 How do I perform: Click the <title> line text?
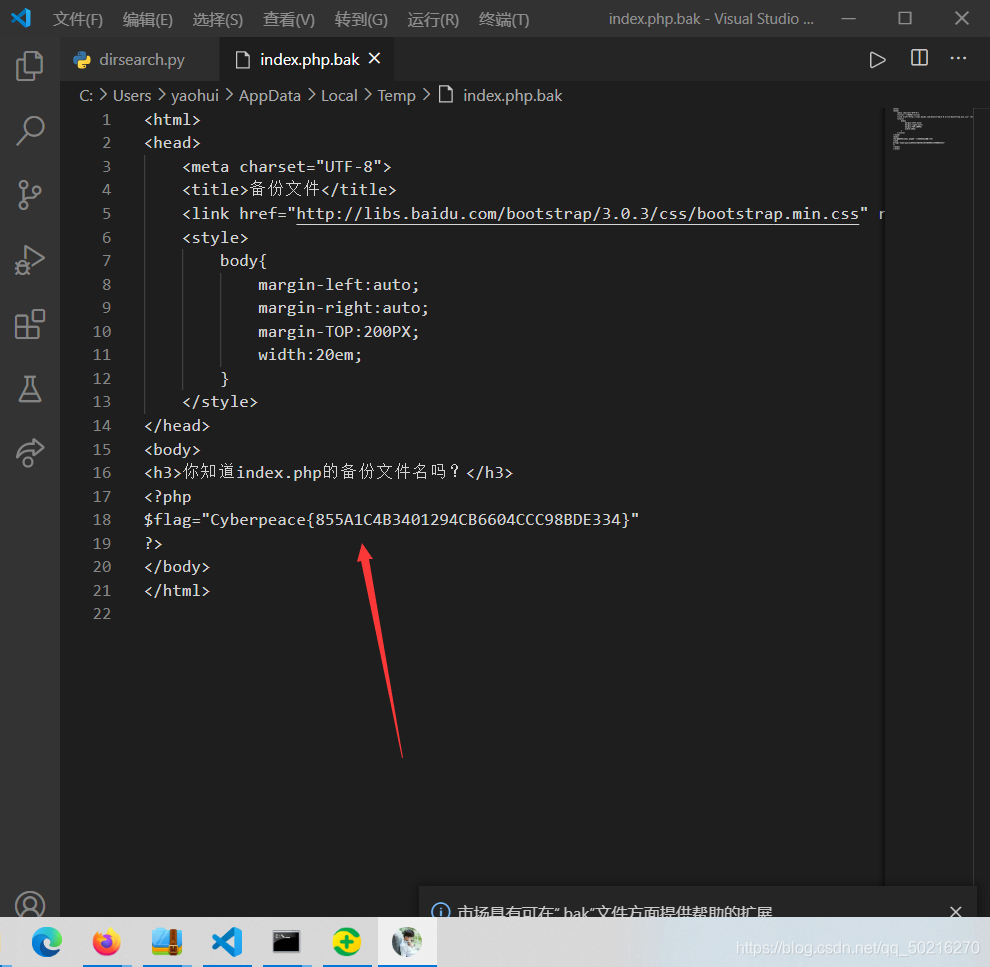point(289,190)
